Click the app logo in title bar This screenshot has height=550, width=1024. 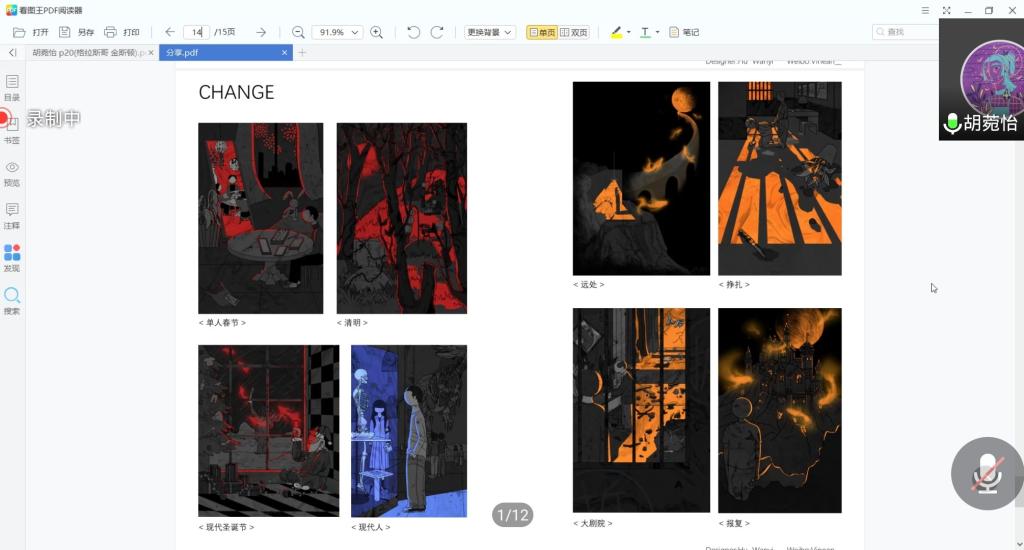point(11,10)
